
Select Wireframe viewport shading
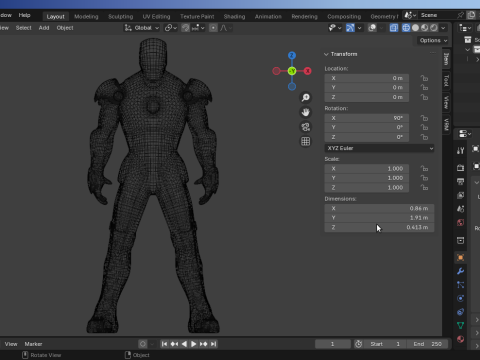(406, 28)
